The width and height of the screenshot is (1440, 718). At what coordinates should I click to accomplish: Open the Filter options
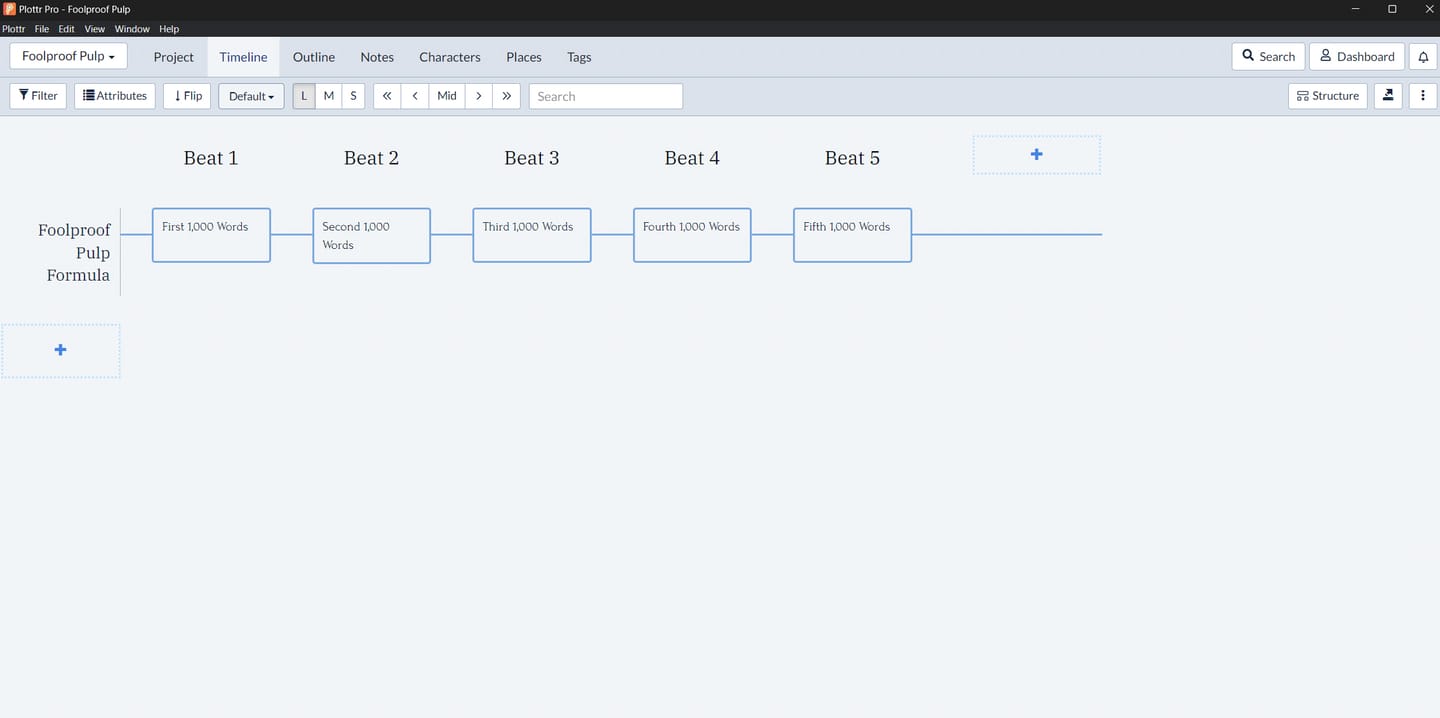coord(39,96)
